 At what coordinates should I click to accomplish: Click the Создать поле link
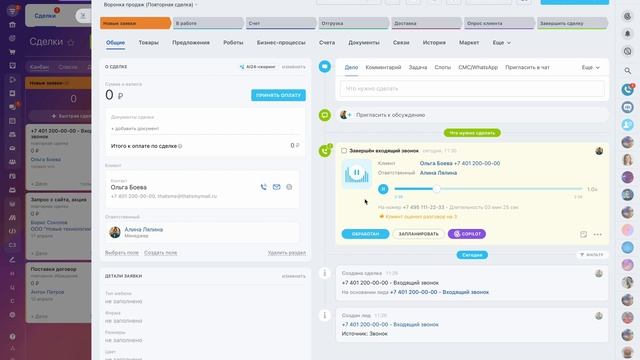click(x=160, y=253)
